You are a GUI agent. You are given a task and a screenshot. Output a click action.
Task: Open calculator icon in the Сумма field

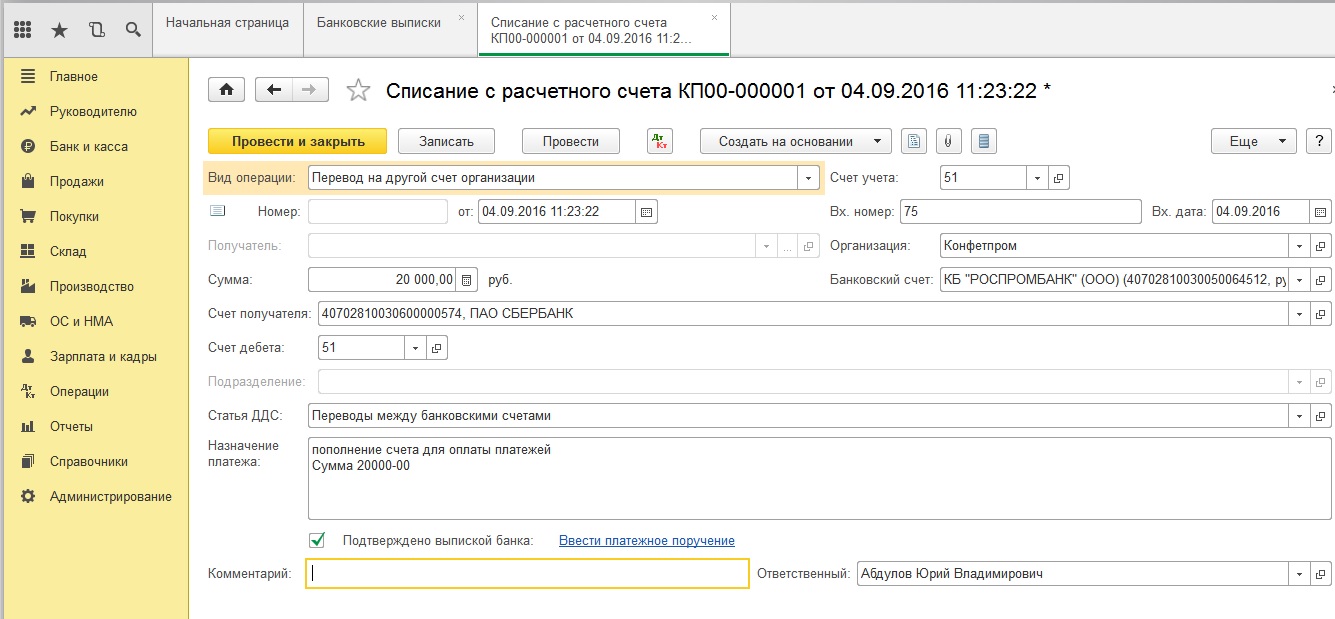coord(465,280)
